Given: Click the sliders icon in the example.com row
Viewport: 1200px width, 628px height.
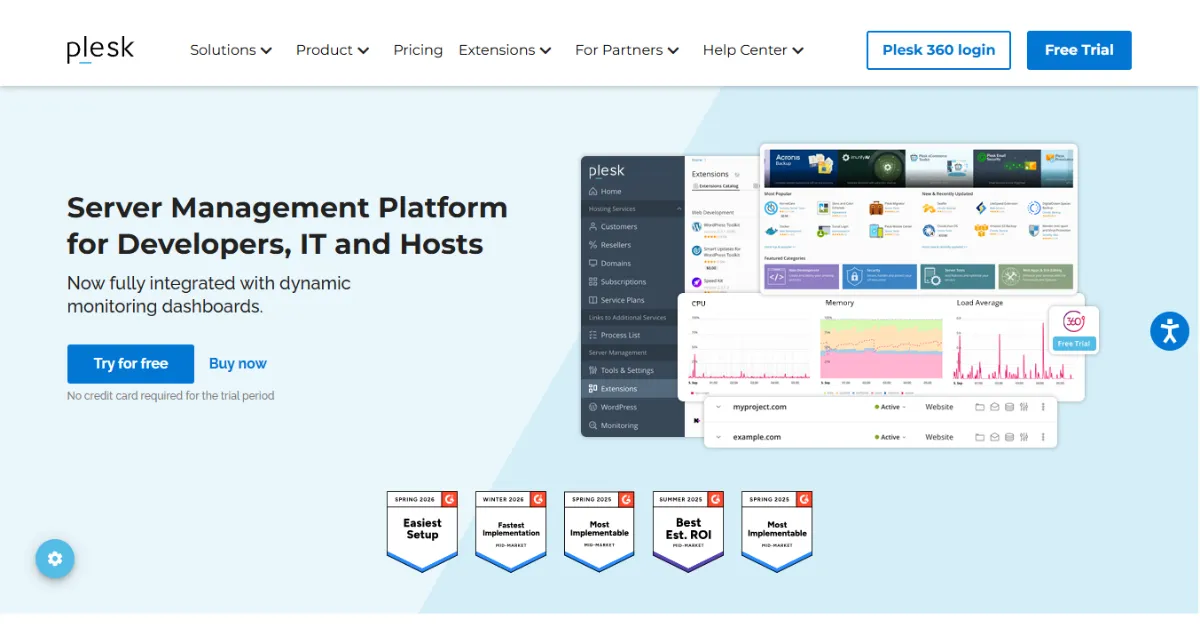Looking at the screenshot, I should click(1024, 437).
